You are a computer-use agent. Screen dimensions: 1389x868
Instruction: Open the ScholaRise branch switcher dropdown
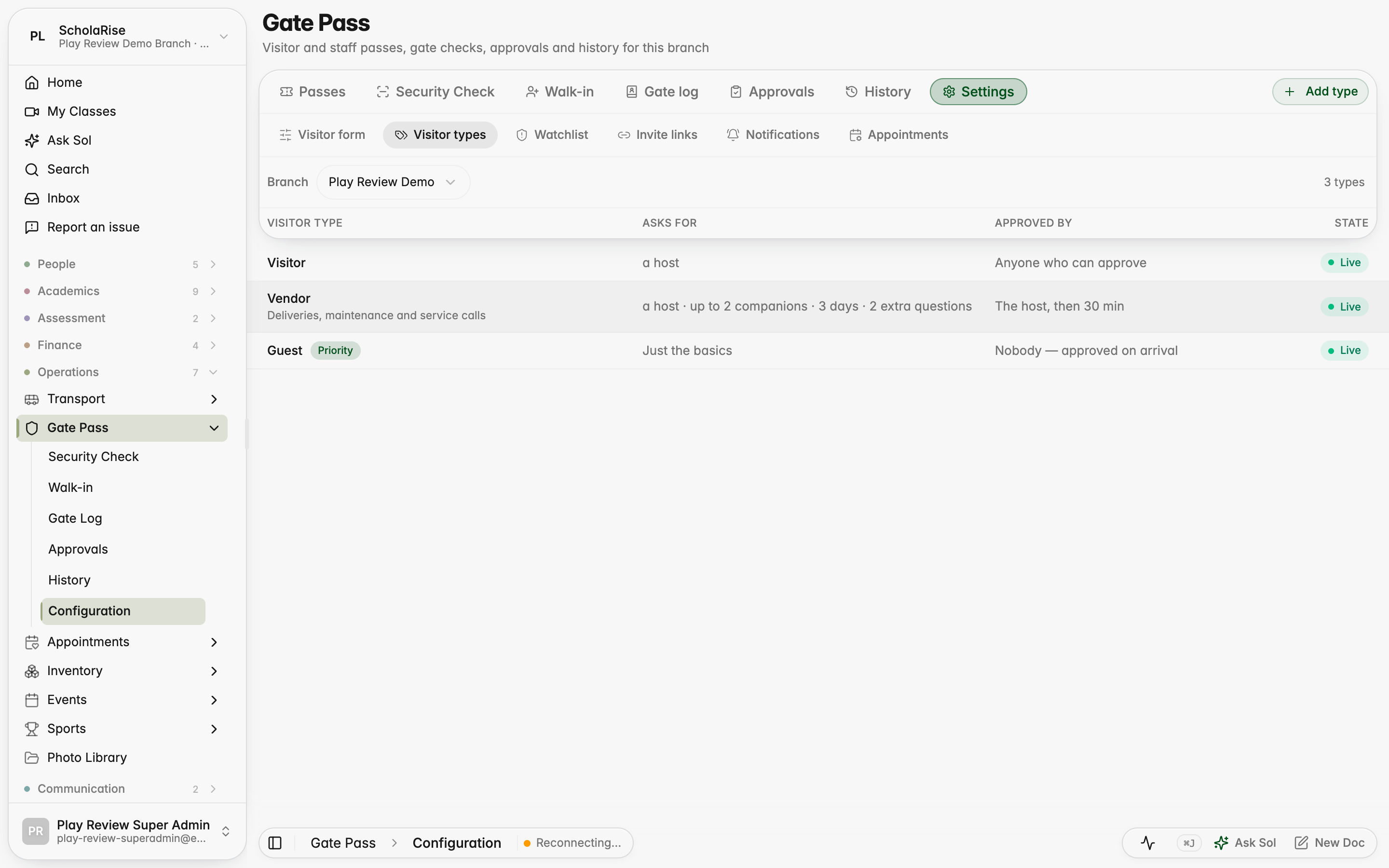tap(127, 36)
